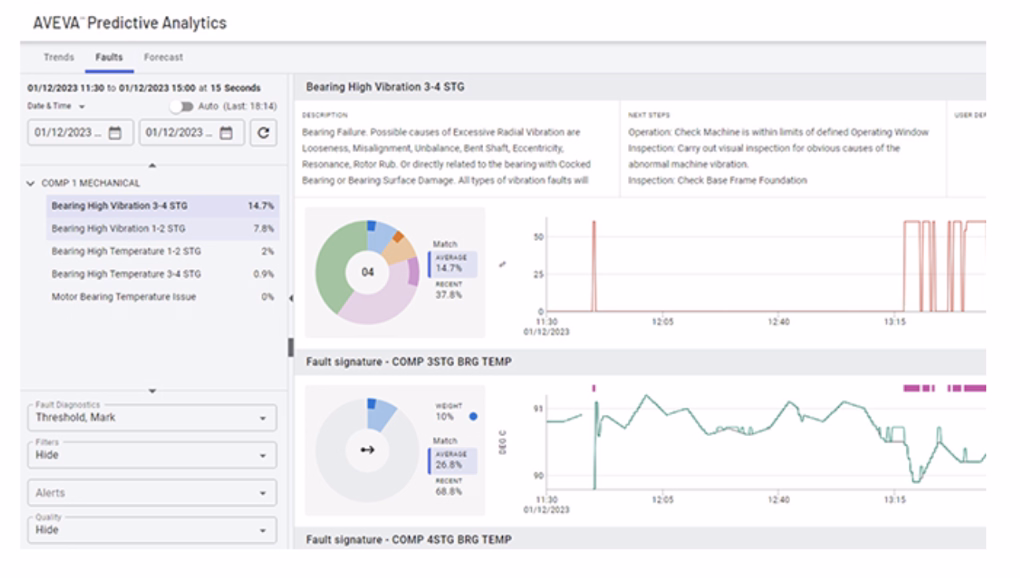Click the NEXT STEPS label
Image resolution: width=1020 pixels, height=578 pixels.
tap(649, 115)
